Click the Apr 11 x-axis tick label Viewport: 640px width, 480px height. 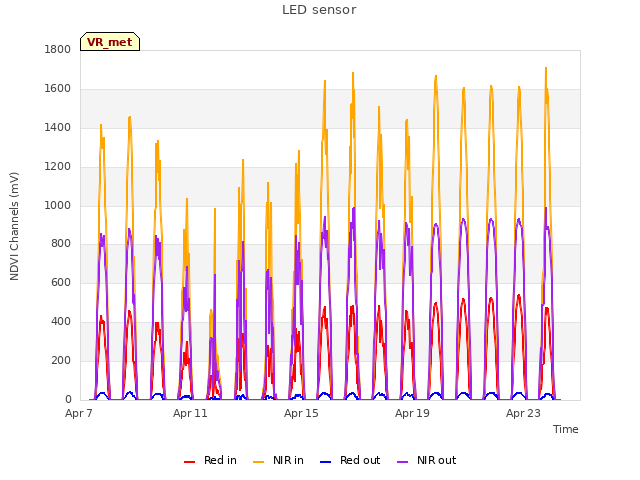pos(190,413)
